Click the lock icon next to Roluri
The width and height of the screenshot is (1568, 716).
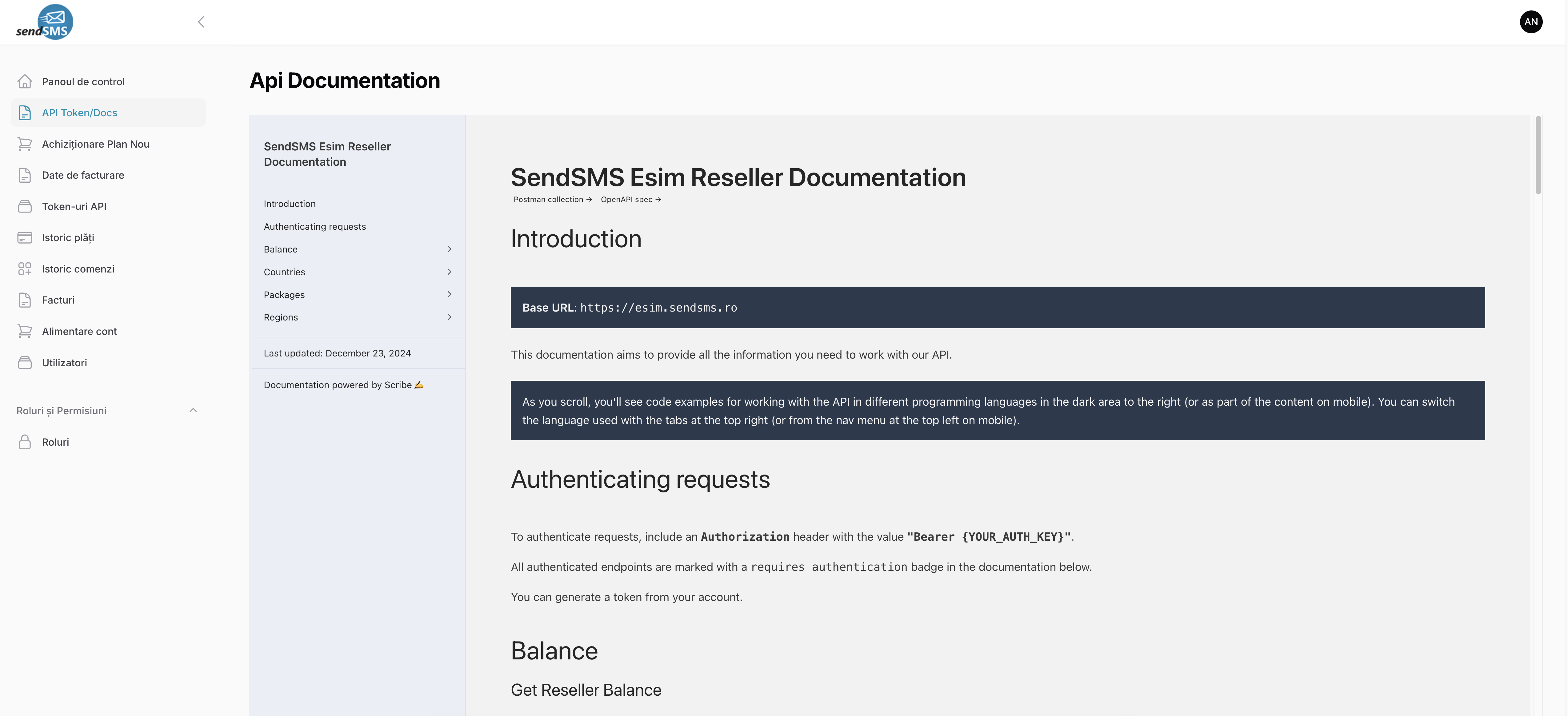click(25, 442)
